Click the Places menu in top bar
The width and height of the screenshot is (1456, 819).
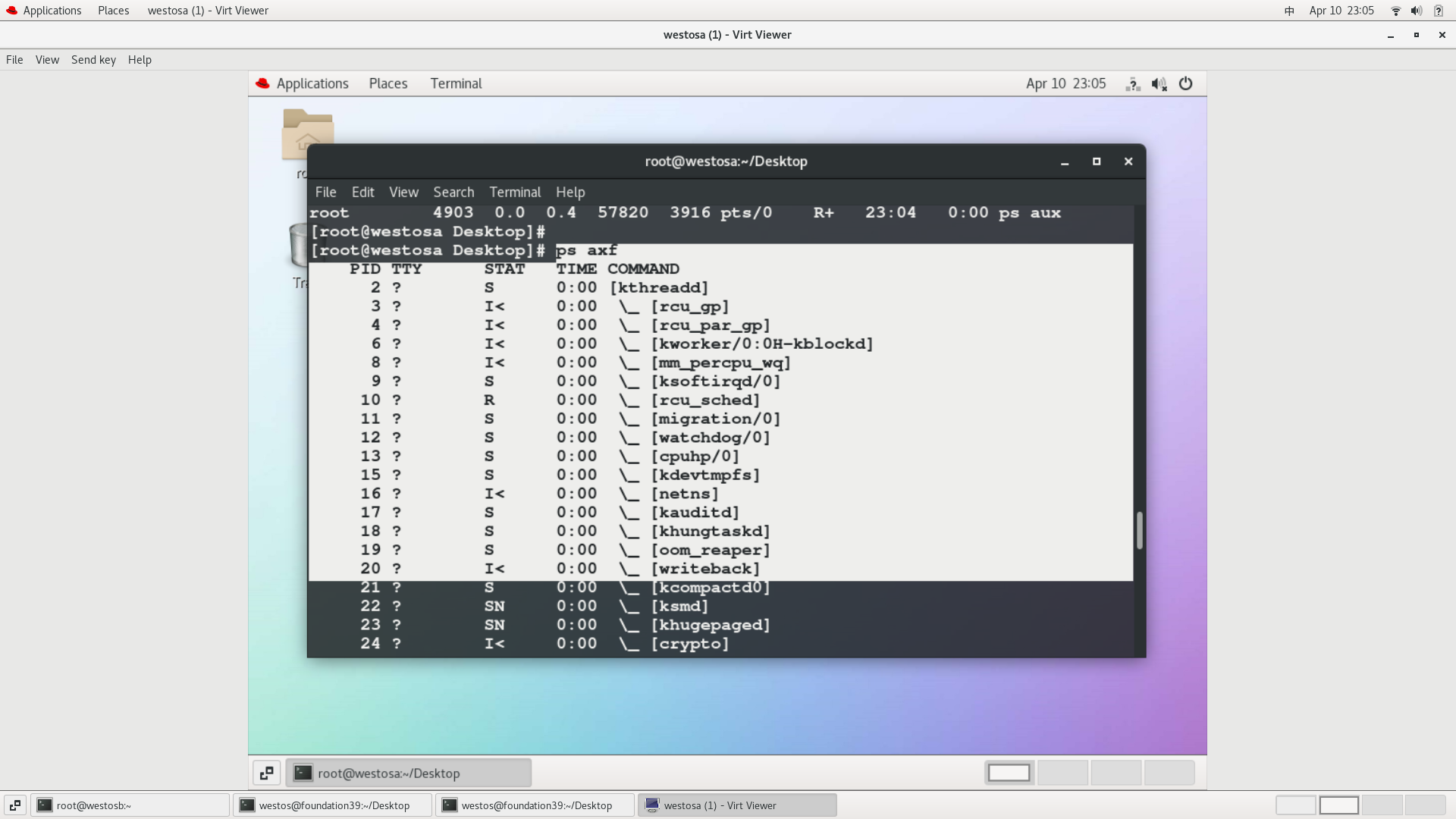[113, 10]
